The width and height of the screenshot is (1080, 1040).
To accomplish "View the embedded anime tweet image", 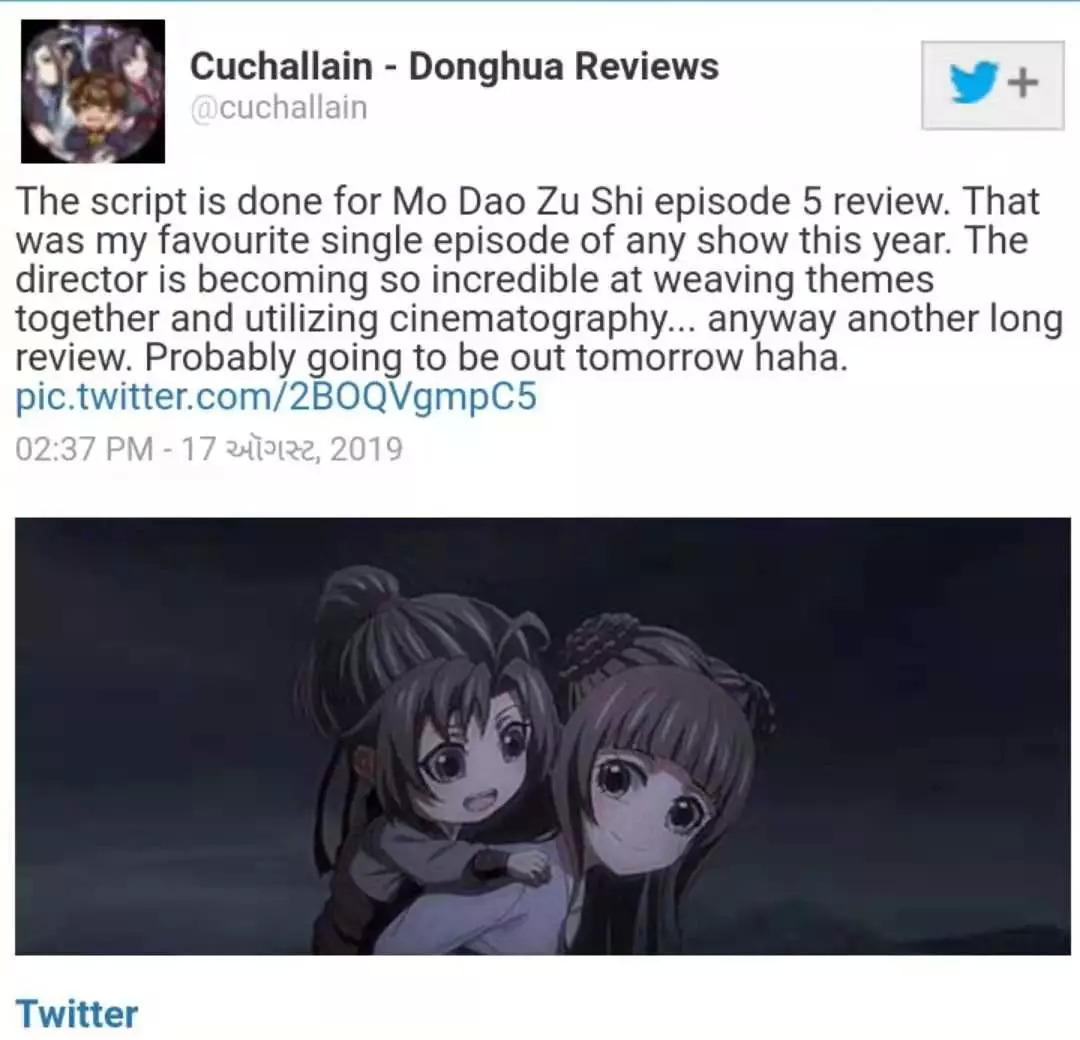I will point(543,736).
